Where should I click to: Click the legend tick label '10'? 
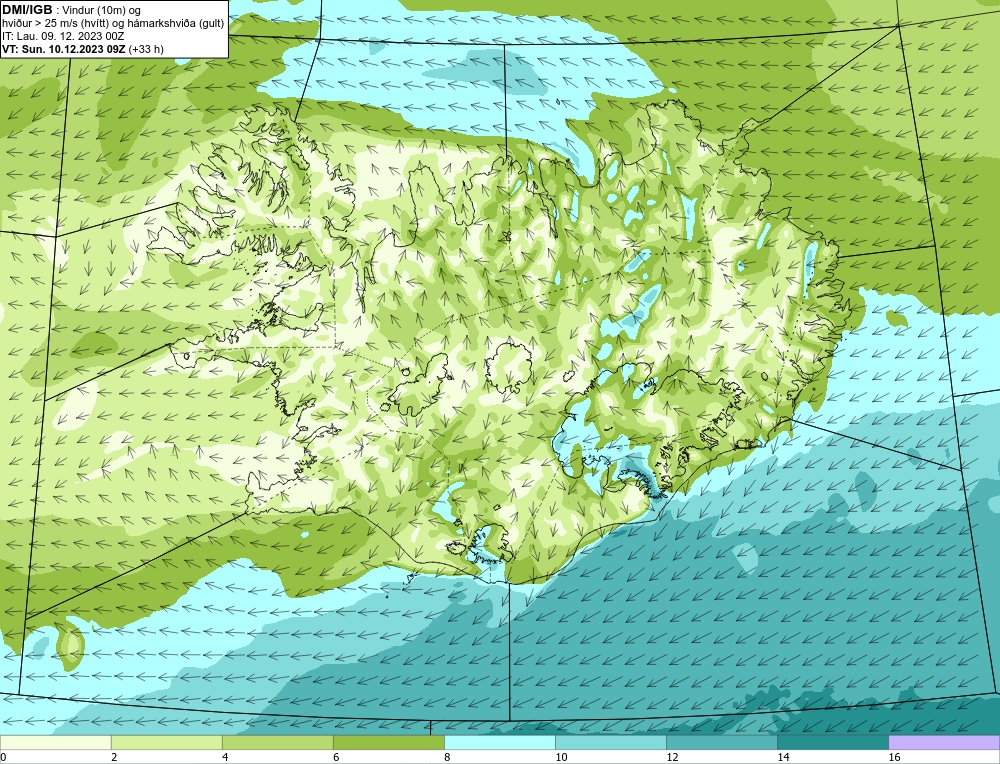pyautogui.click(x=561, y=757)
